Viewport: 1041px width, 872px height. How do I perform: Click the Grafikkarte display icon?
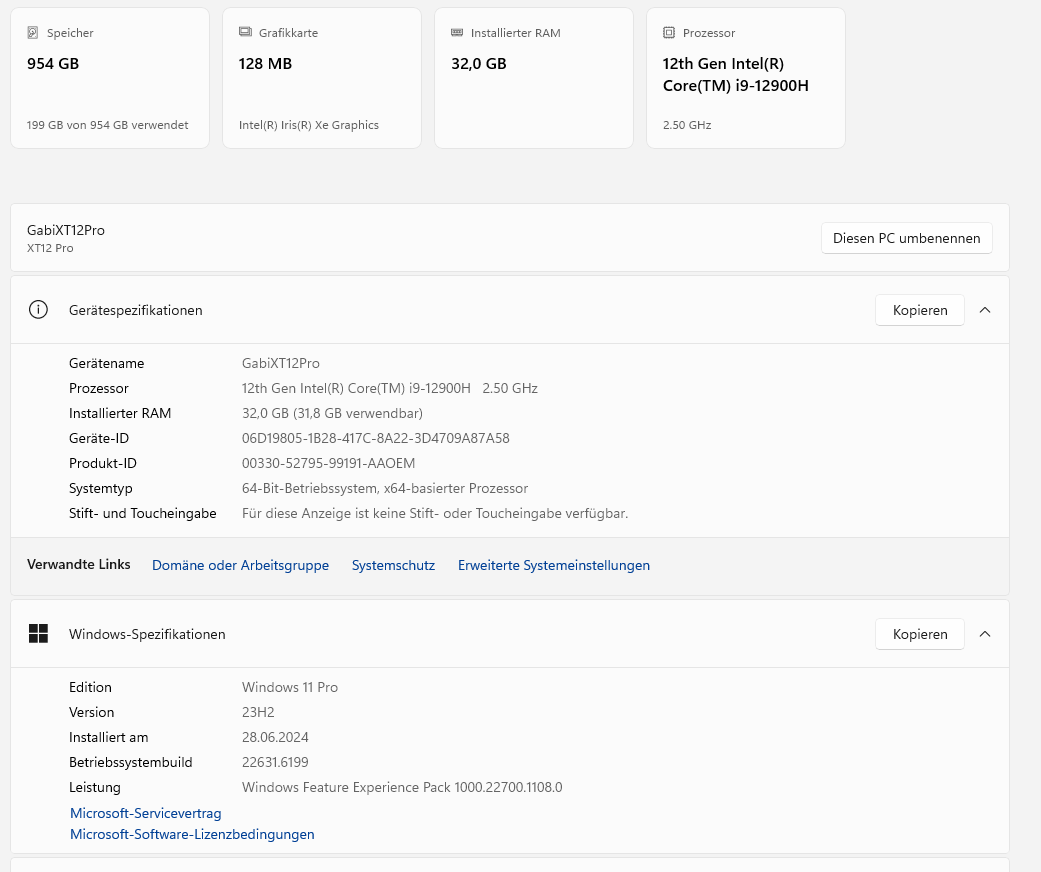tap(245, 33)
